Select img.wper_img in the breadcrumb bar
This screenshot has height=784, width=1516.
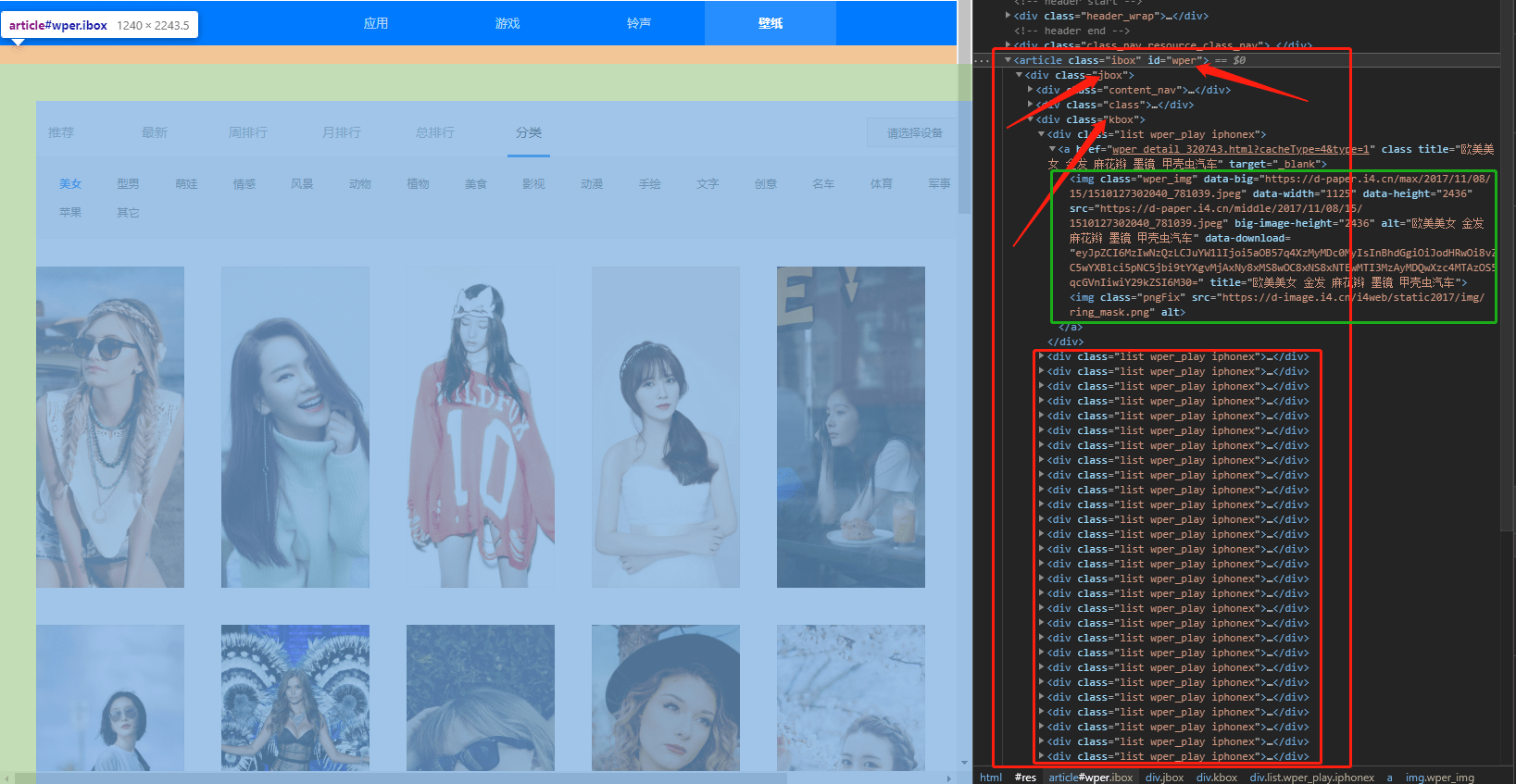pos(1439,778)
